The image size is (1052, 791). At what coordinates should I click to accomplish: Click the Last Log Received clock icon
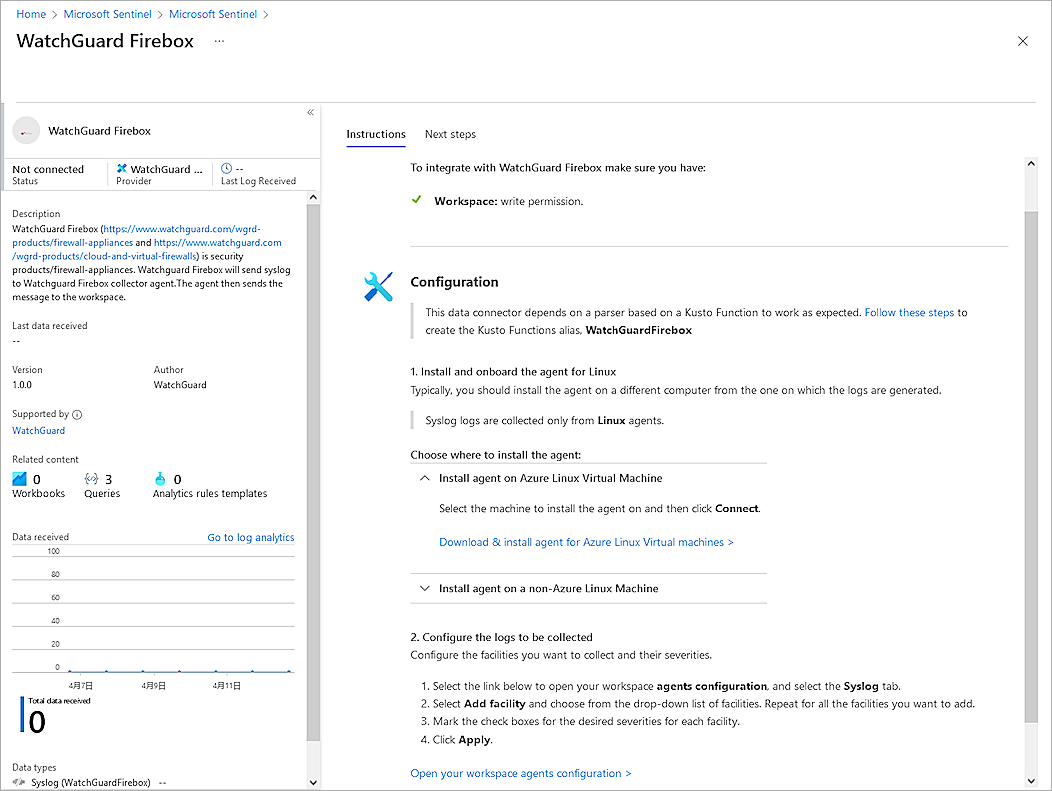(226, 167)
